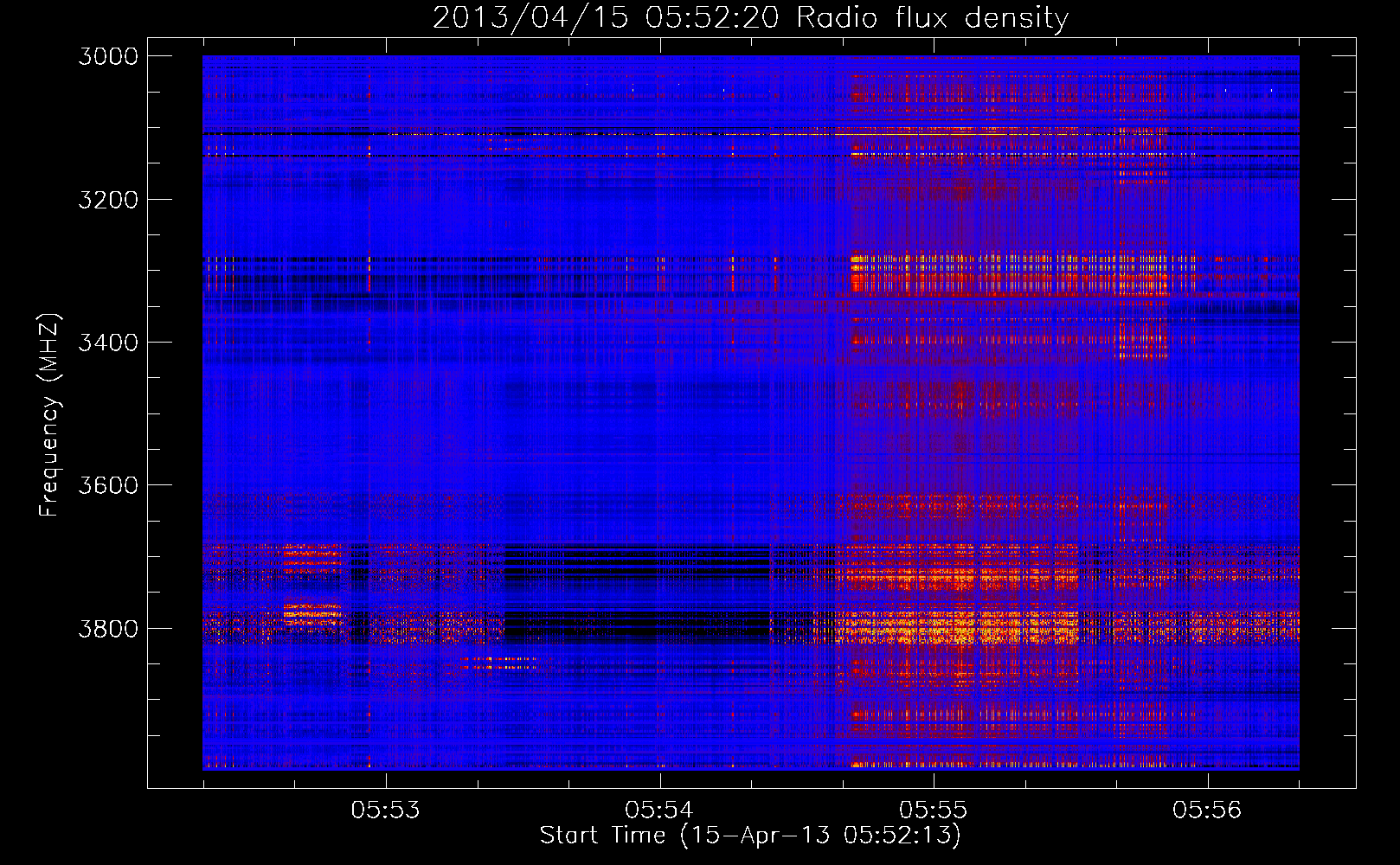The image size is (1400, 865).
Task: Click the 05:56 time axis label
Action: coord(1207,810)
